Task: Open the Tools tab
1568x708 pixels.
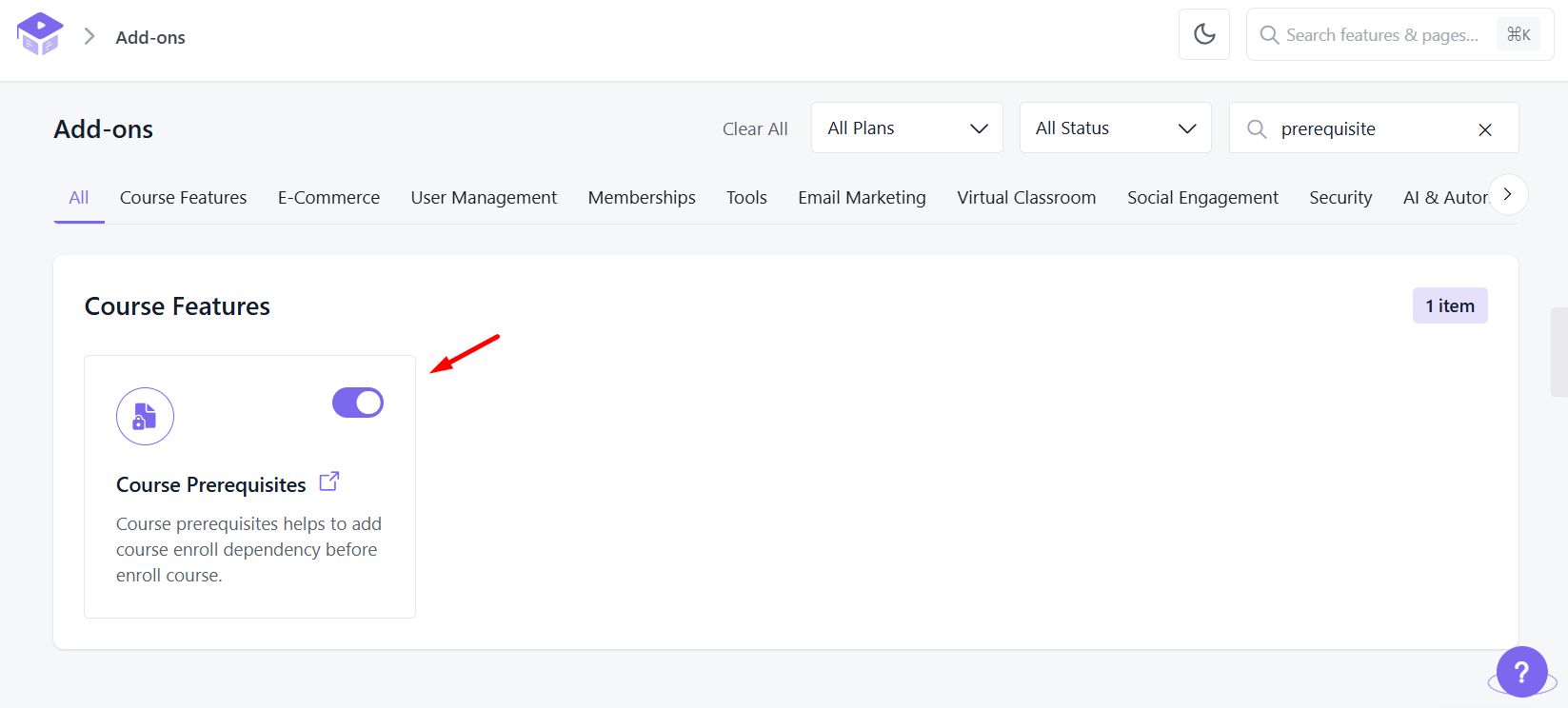Action: point(746,197)
